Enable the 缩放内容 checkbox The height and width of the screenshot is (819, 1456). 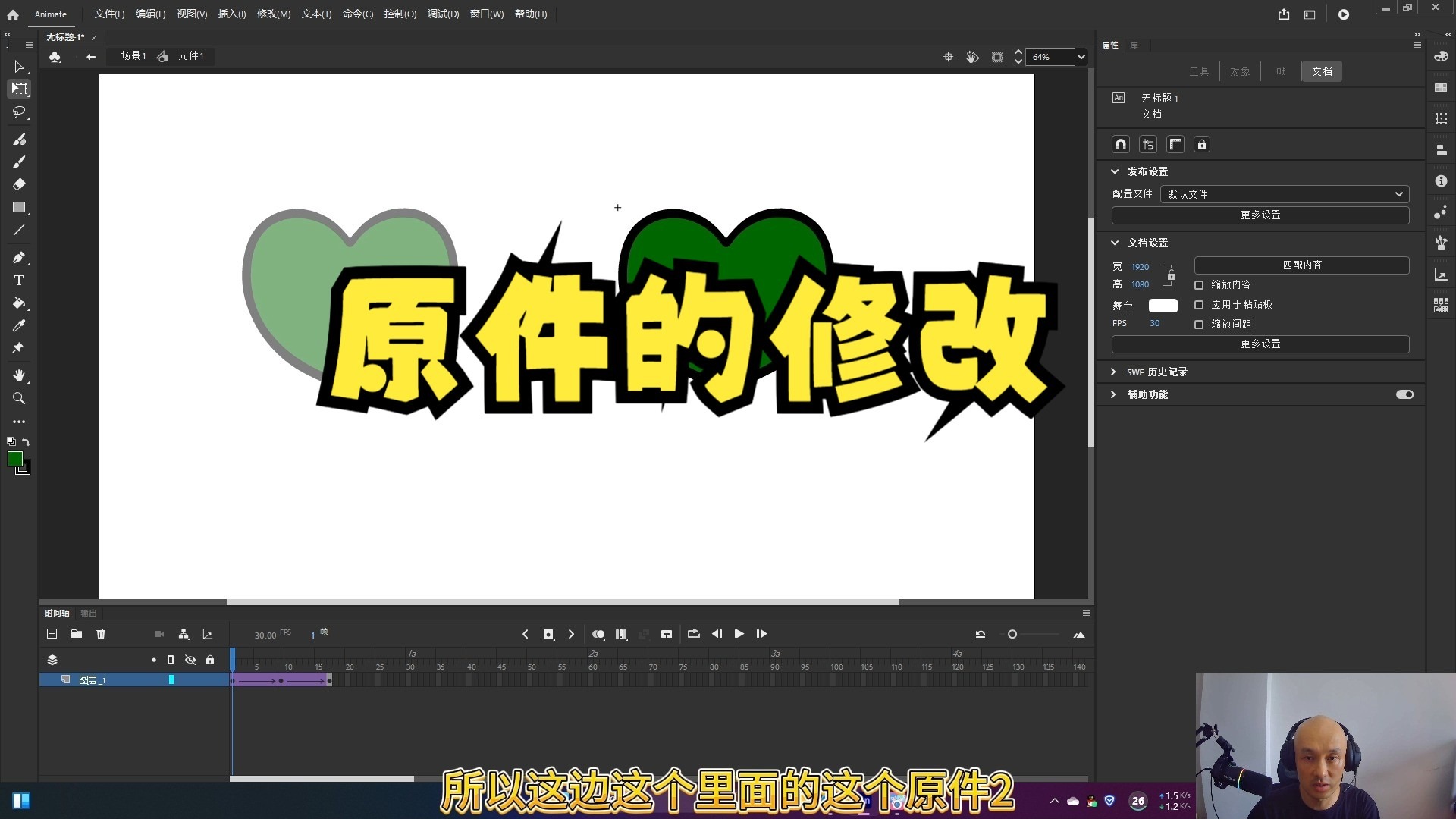[1199, 284]
